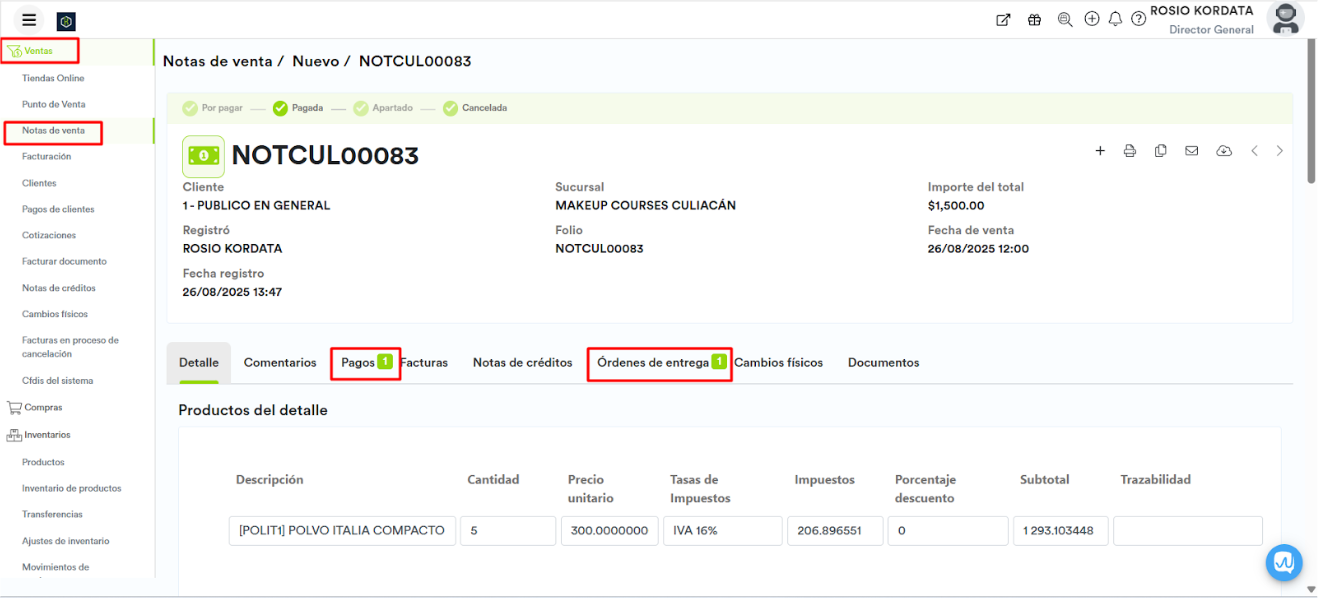Expand the Compras sidebar section
Image resolution: width=1318 pixels, height=598 pixels.
(43, 407)
